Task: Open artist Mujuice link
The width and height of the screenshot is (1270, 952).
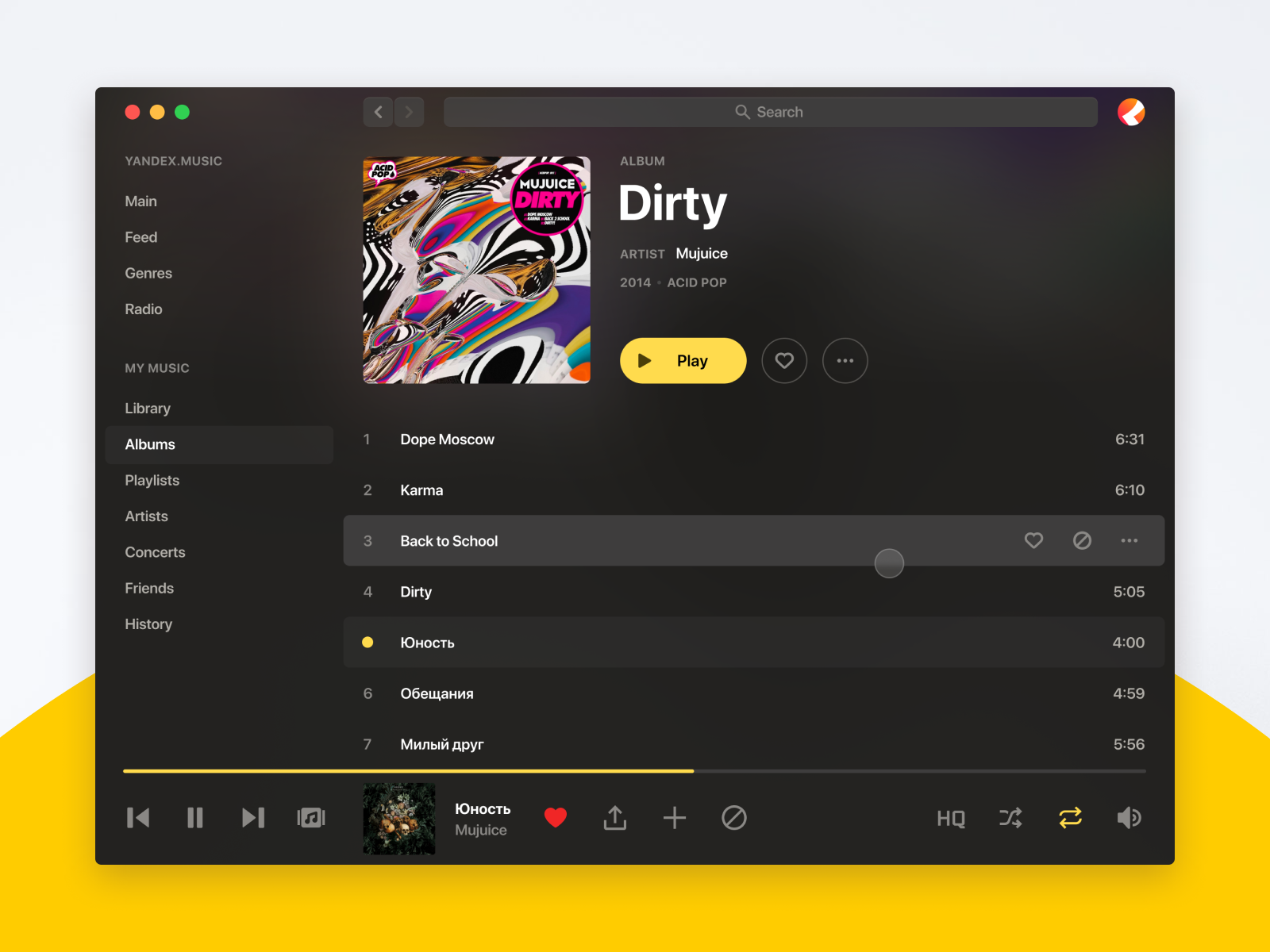Action: pos(702,254)
